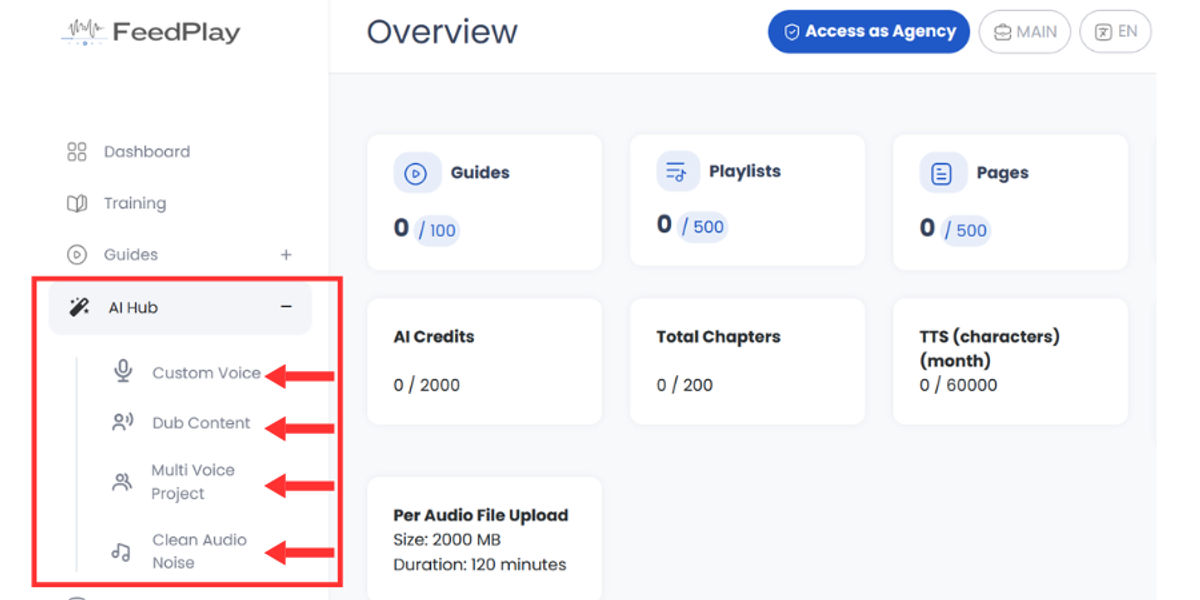Click the Custom Voice microphone icon

tap(123, 372)
